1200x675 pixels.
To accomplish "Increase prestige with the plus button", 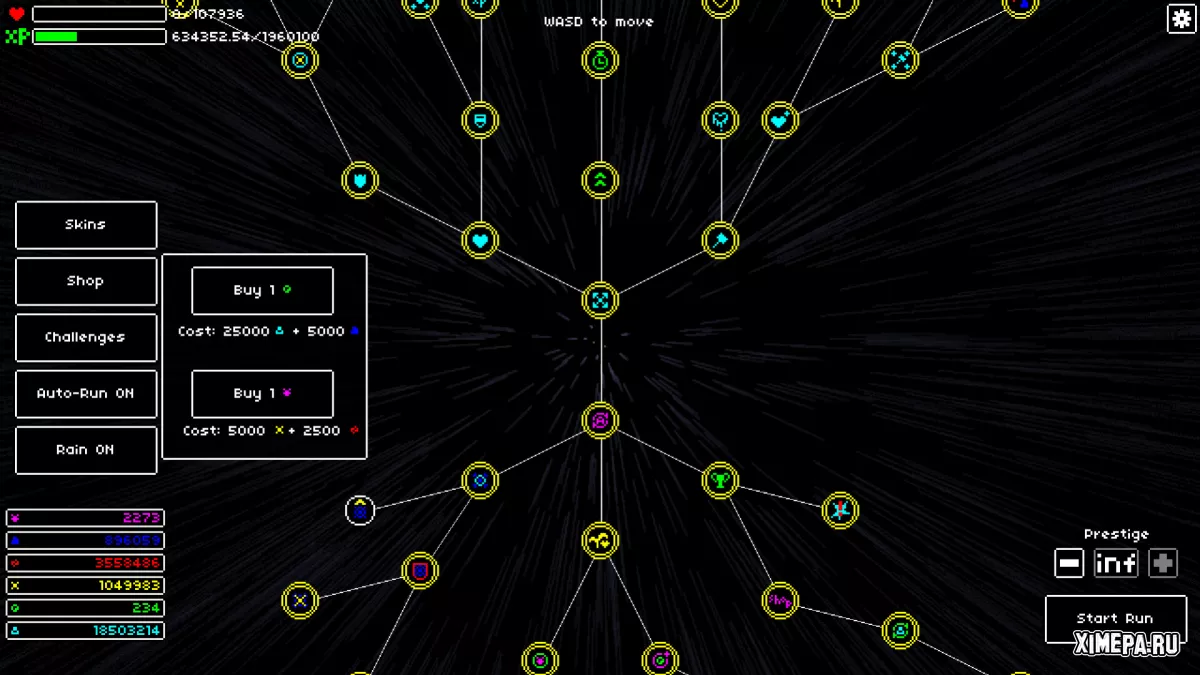I will (1163, 563).
